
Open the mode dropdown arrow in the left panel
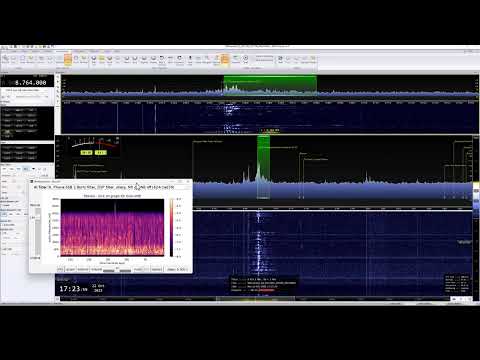[33, 169]
